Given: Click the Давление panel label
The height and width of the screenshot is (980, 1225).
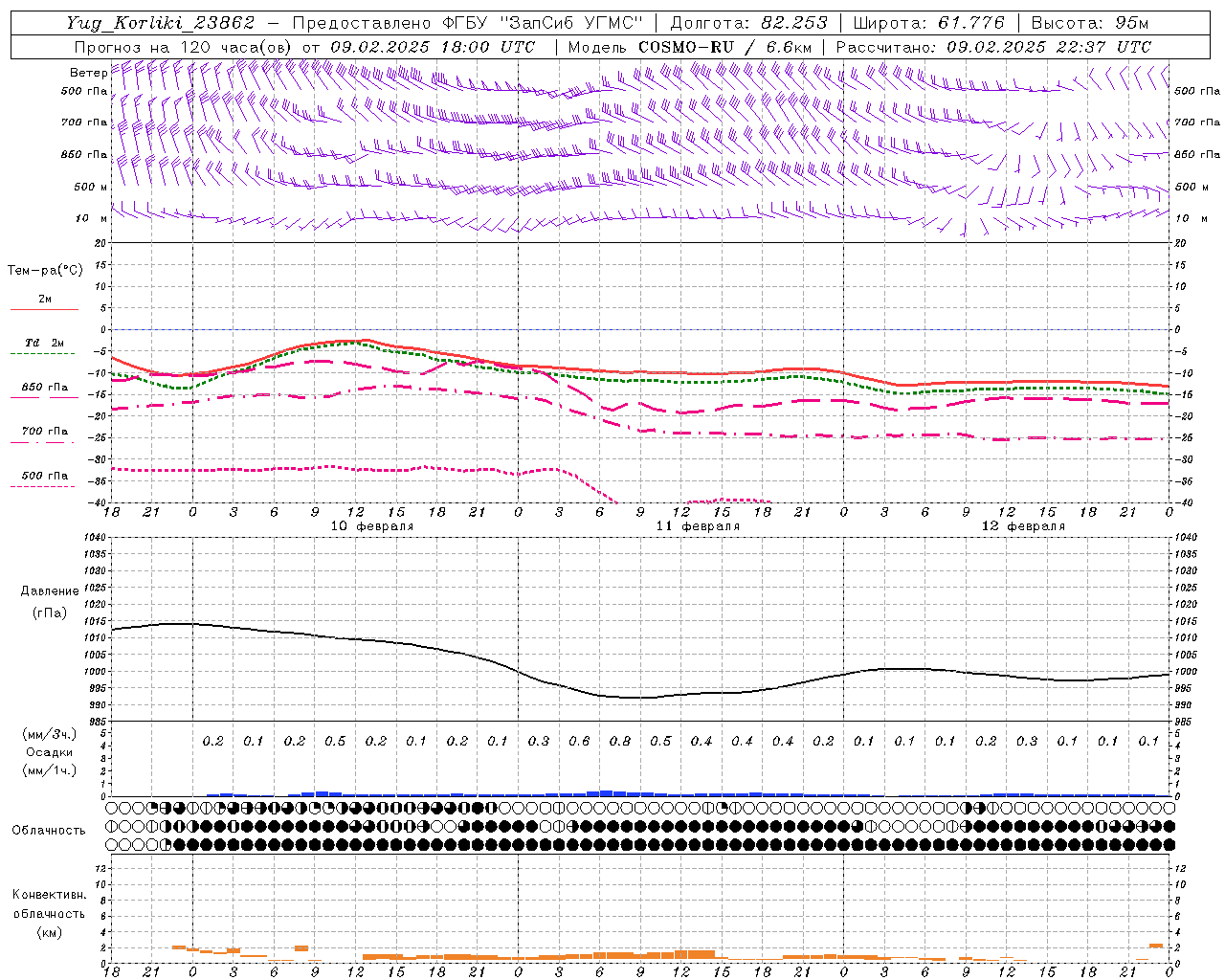Looking at the screenshot, I should 49,591.
